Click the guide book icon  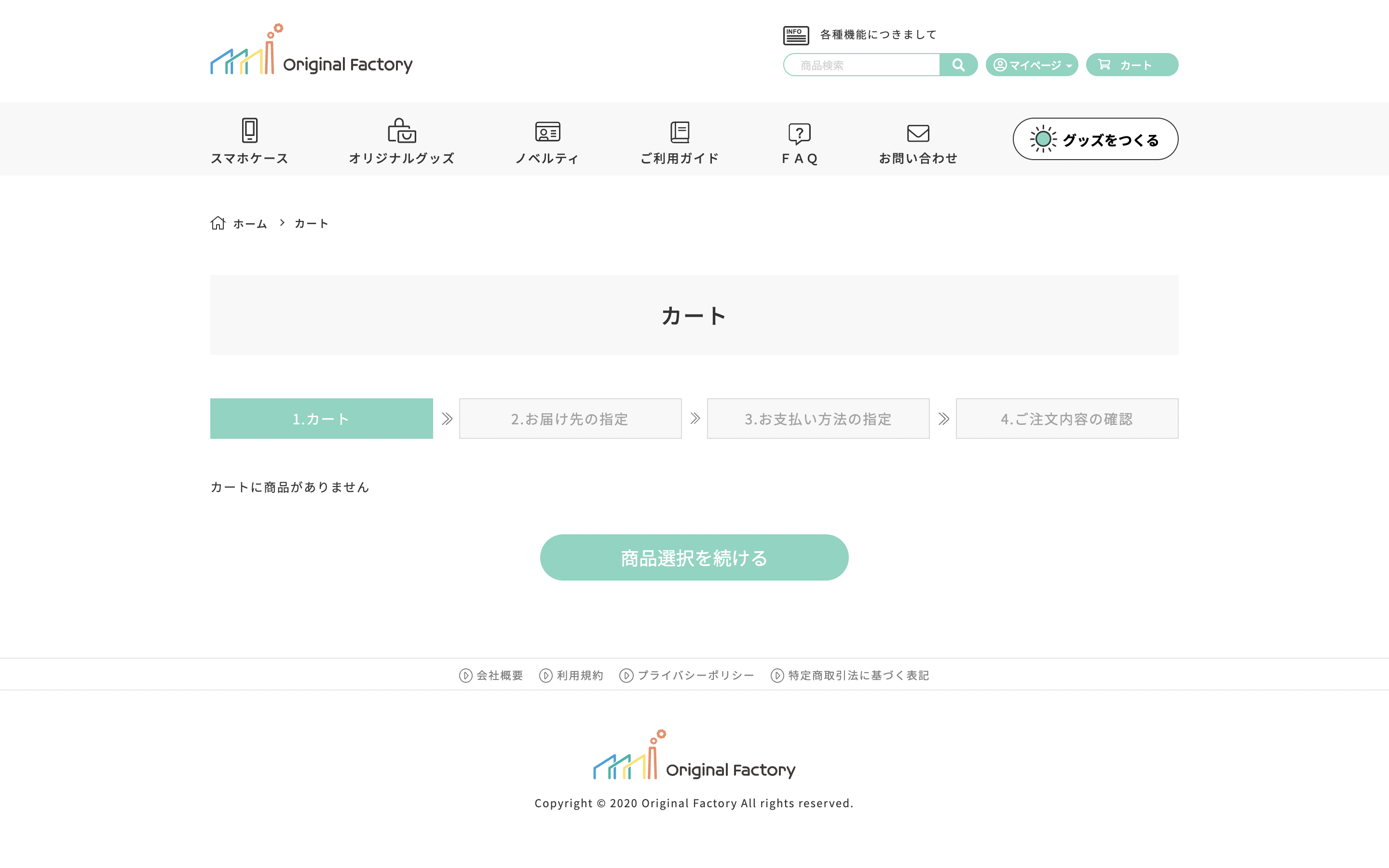click(x=680, y=132)
